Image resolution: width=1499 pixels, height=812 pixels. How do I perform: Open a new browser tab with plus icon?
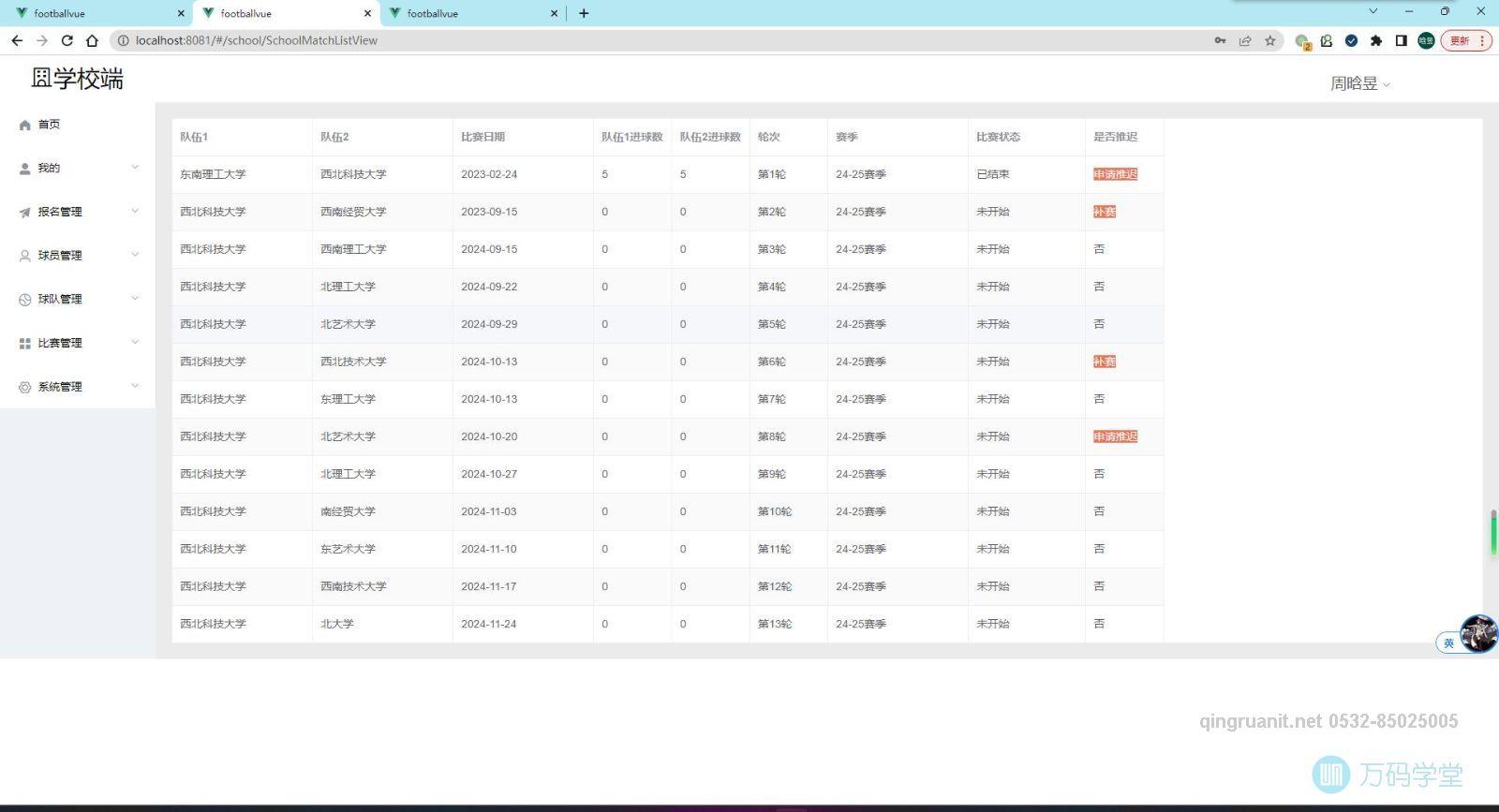584,13
